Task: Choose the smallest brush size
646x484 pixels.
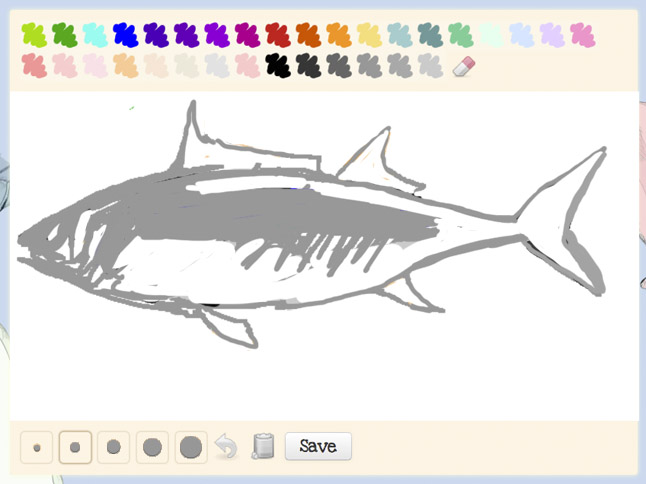Action: pyautogui.click(x=37, y=447)
